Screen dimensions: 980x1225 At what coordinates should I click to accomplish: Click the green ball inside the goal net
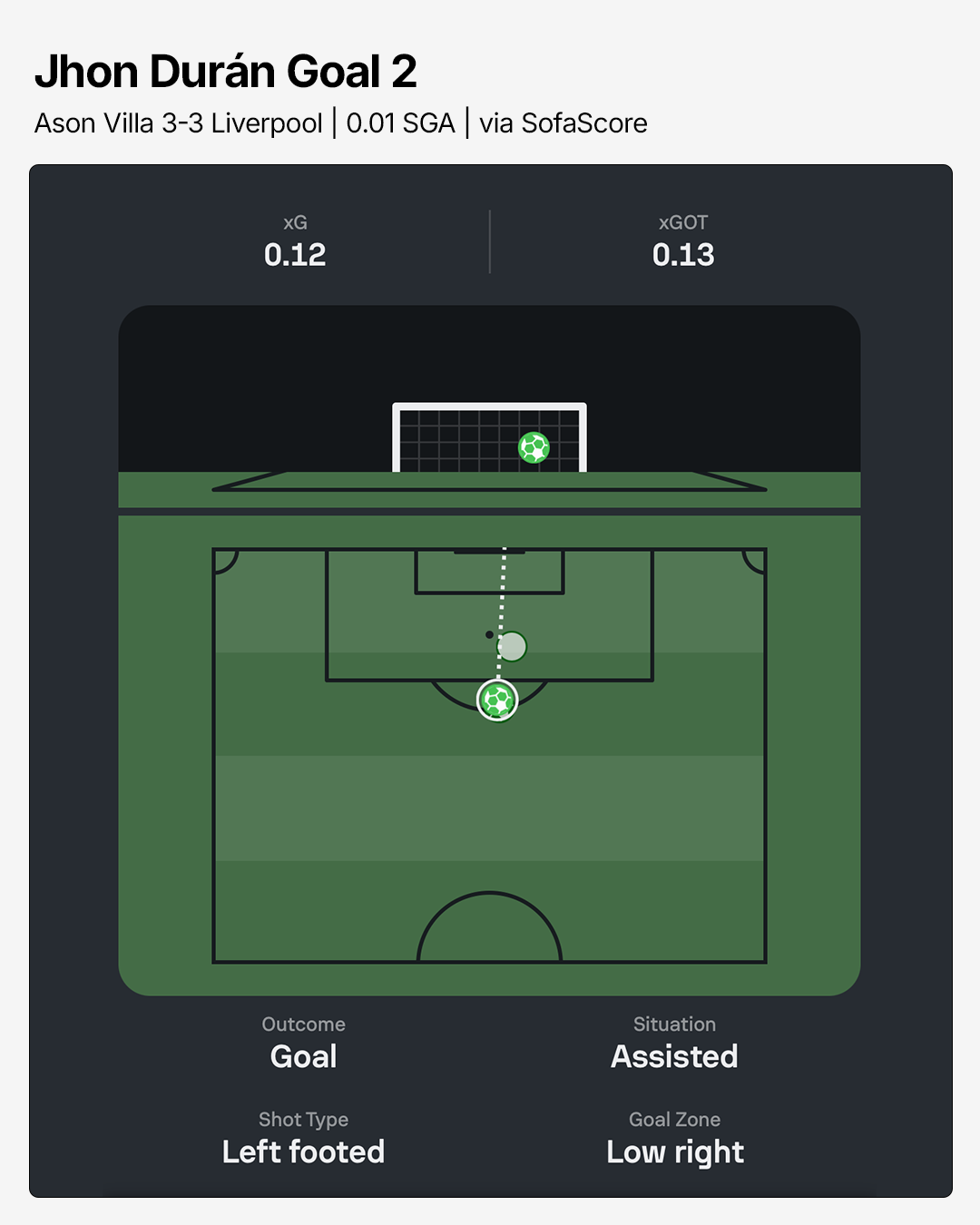click(x=534, y=447)
